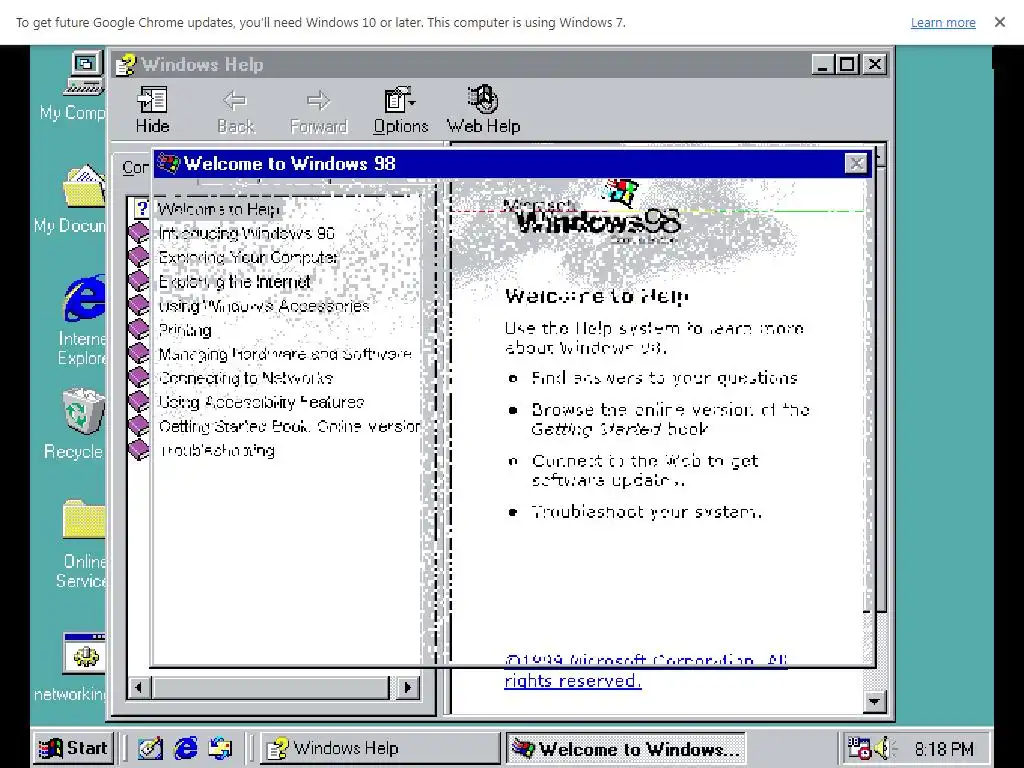
Task: Dismiss the Chrome update notification banner
Action: (1000, 22)
